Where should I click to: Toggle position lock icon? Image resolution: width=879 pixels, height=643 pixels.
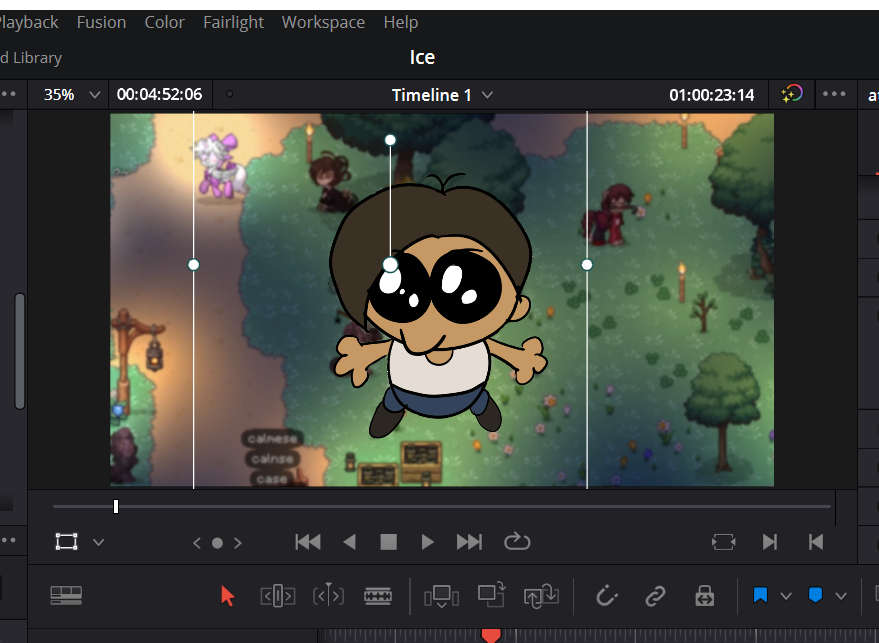705,595
